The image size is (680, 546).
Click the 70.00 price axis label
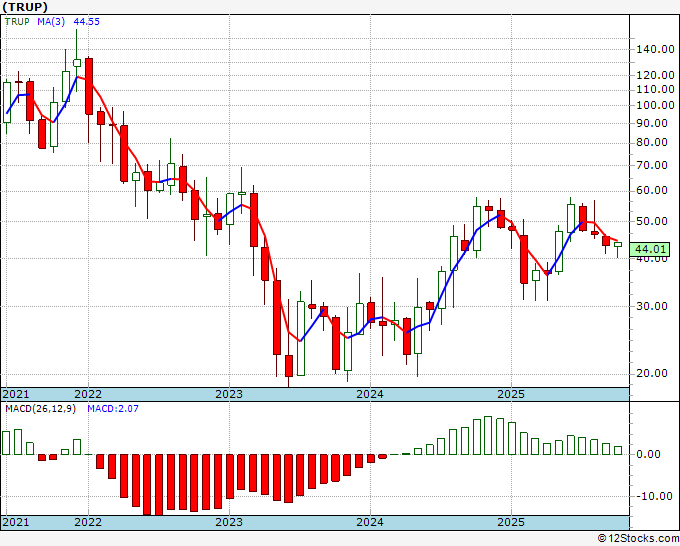click(x=652, y=165)
